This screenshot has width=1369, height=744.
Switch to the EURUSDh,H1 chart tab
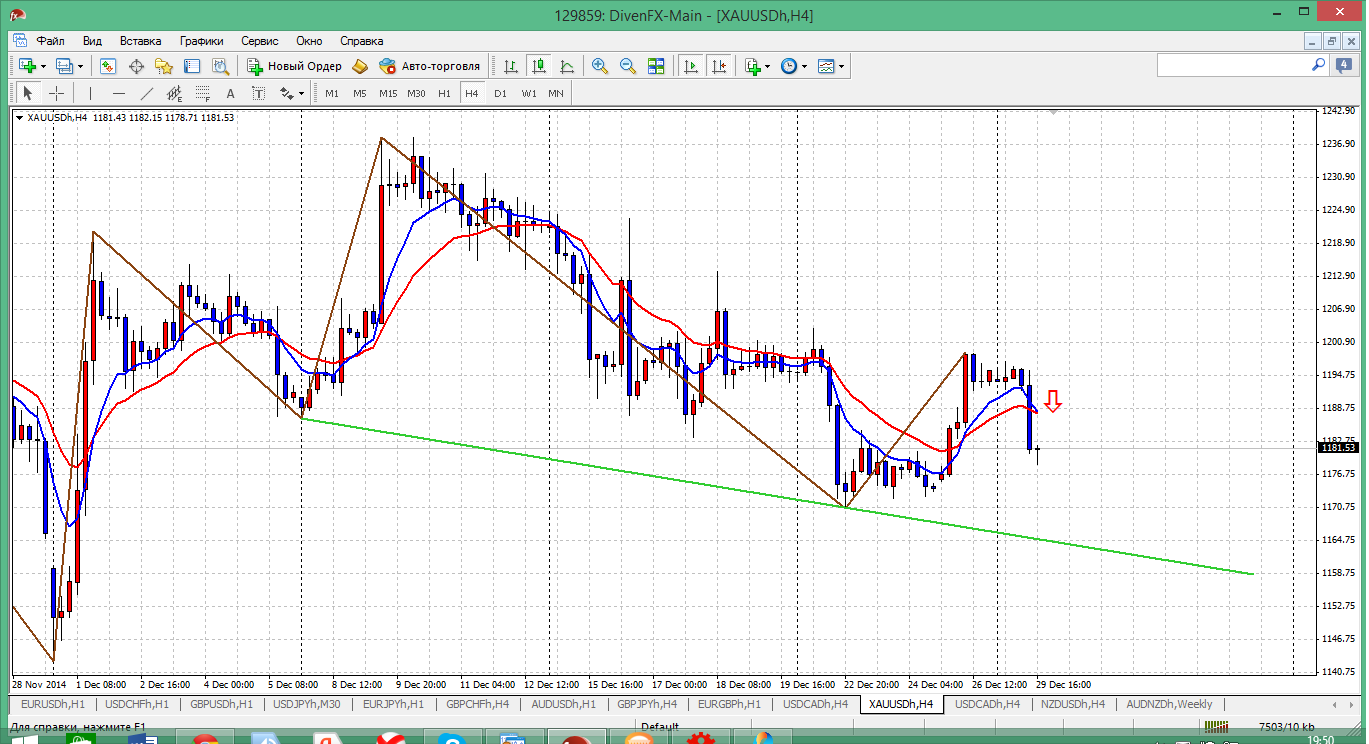point(48,704)
